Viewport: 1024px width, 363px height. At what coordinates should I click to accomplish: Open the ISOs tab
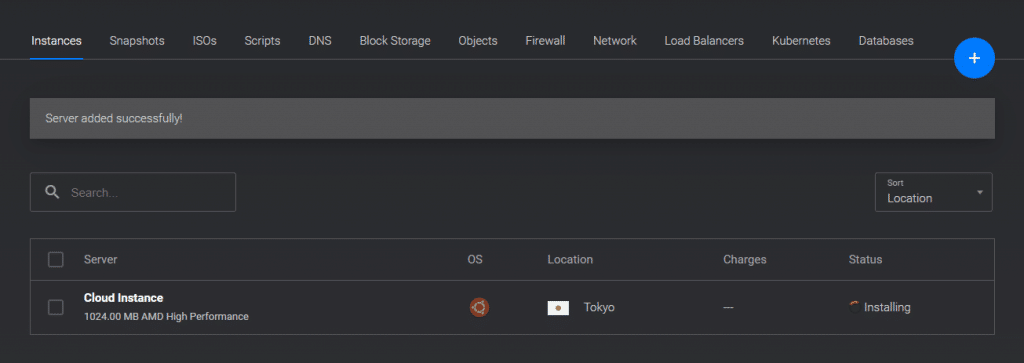204,40
